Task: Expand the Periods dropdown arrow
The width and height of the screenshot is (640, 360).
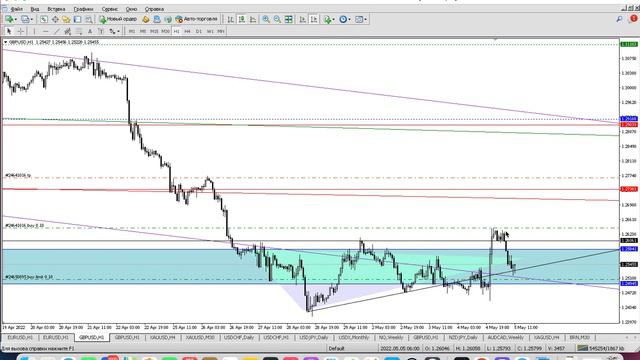Action: pyautogui.click(x=349, y=19)
